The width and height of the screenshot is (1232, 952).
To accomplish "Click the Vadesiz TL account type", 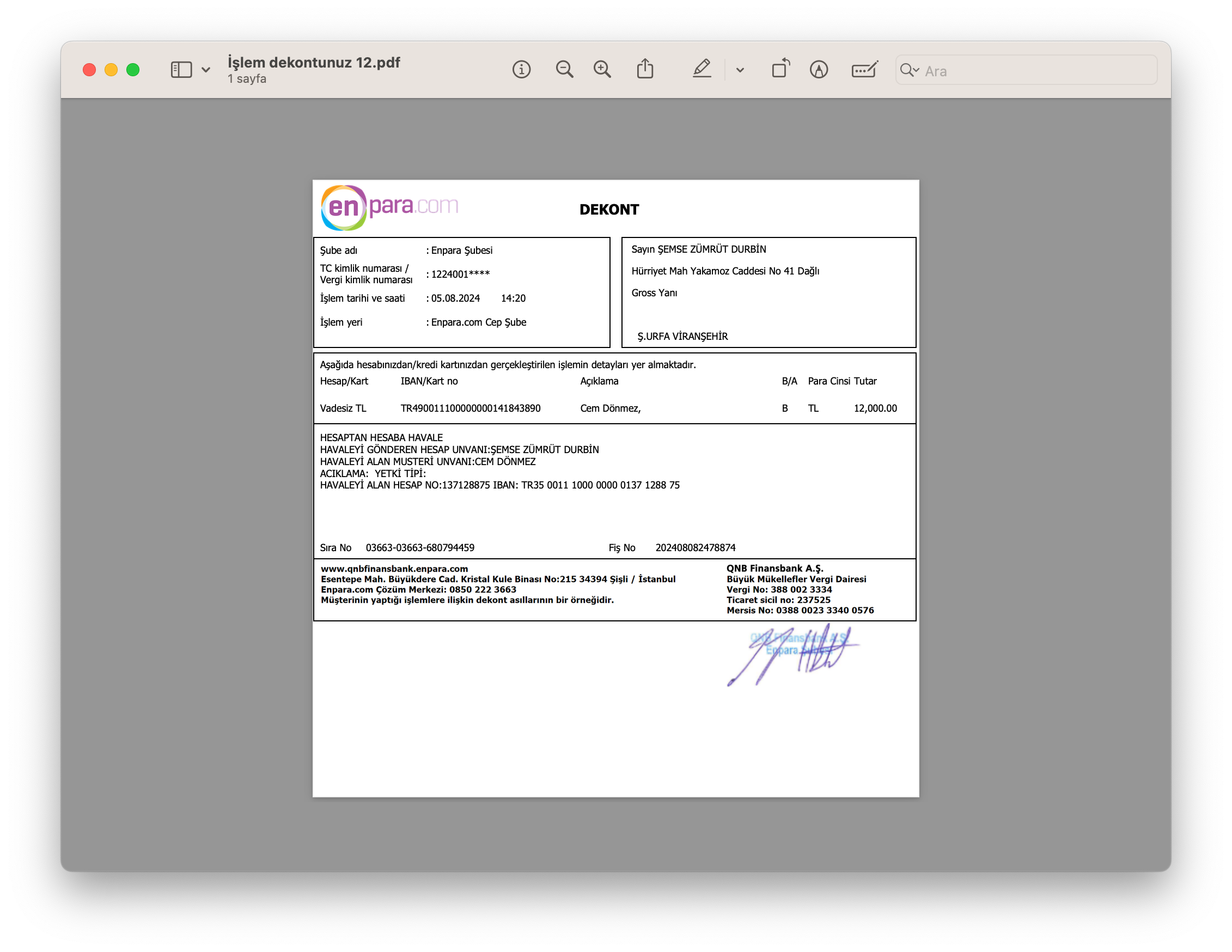I will [x=343, y=408].
